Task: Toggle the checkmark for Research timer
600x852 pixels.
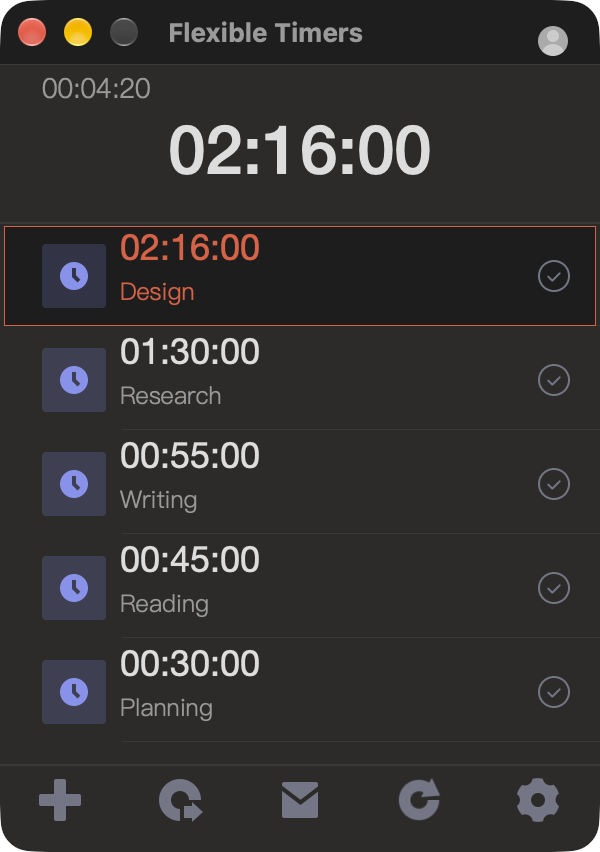Action: pyautogui.click(x=554, y=380)
